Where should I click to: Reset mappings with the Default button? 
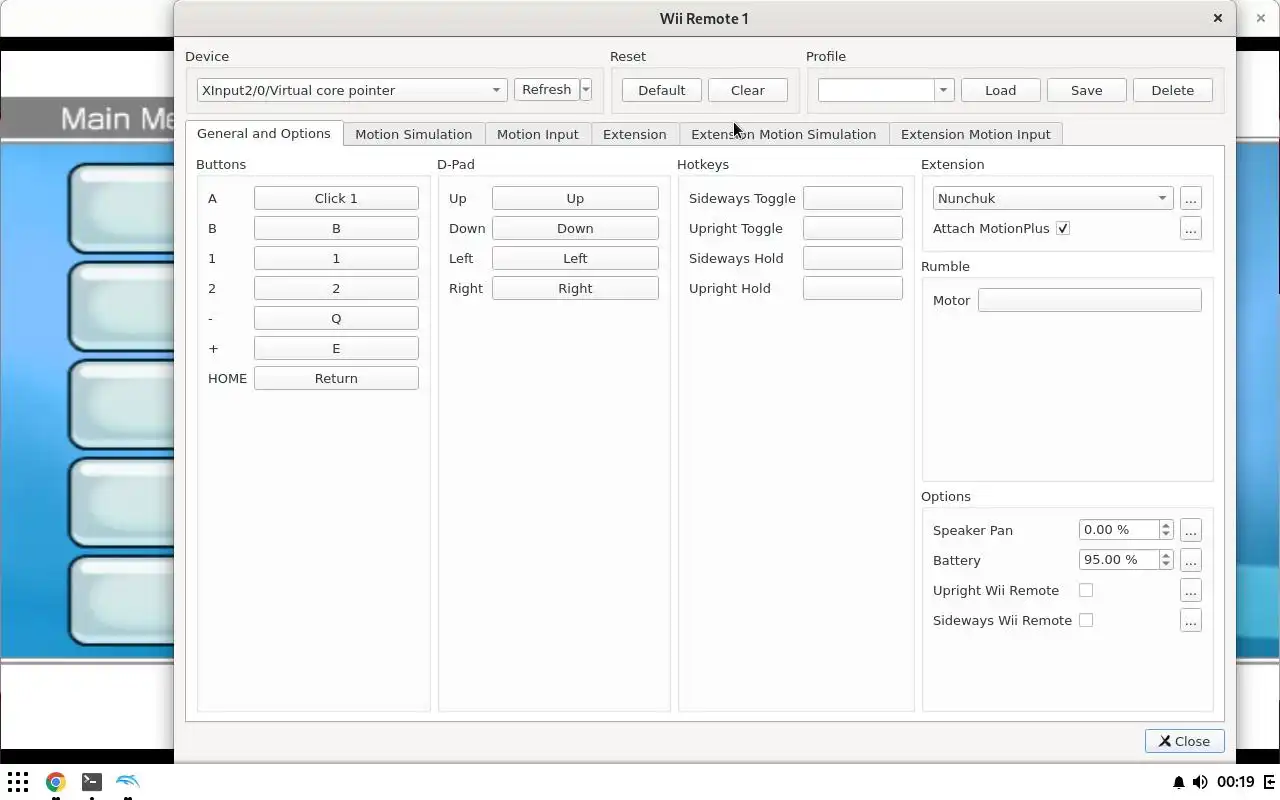pos(662,90)
